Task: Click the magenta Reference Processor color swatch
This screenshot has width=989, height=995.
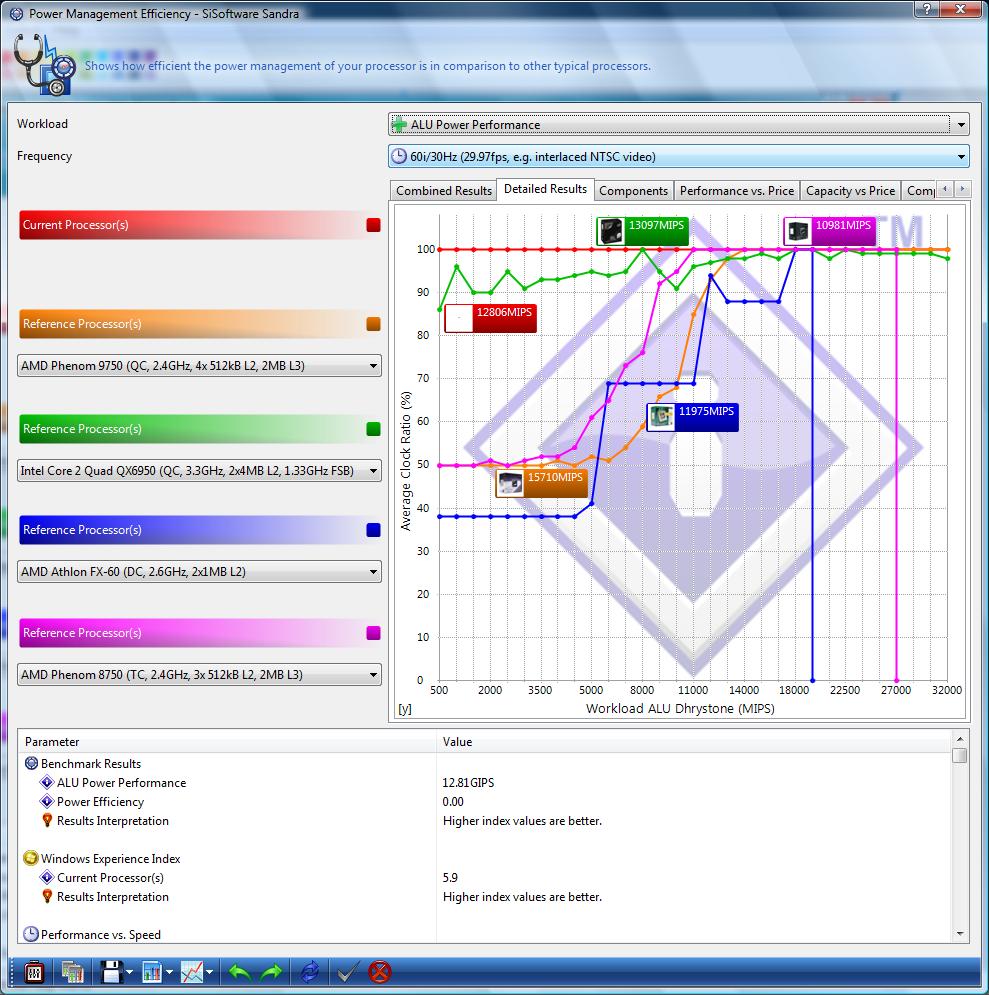Action: coord(374,633)
